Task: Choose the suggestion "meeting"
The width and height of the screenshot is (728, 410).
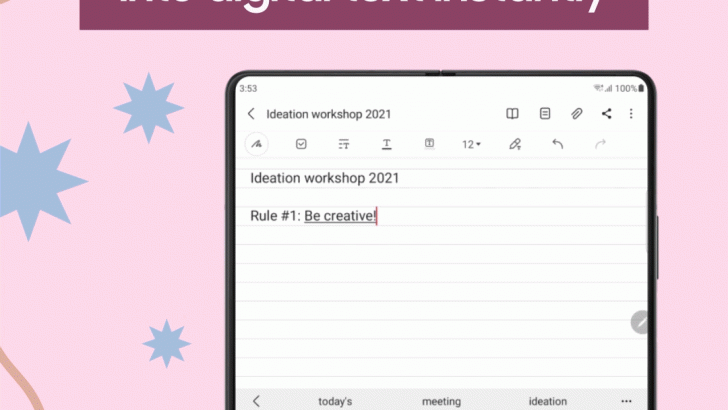Action: (x=442, y=401)
